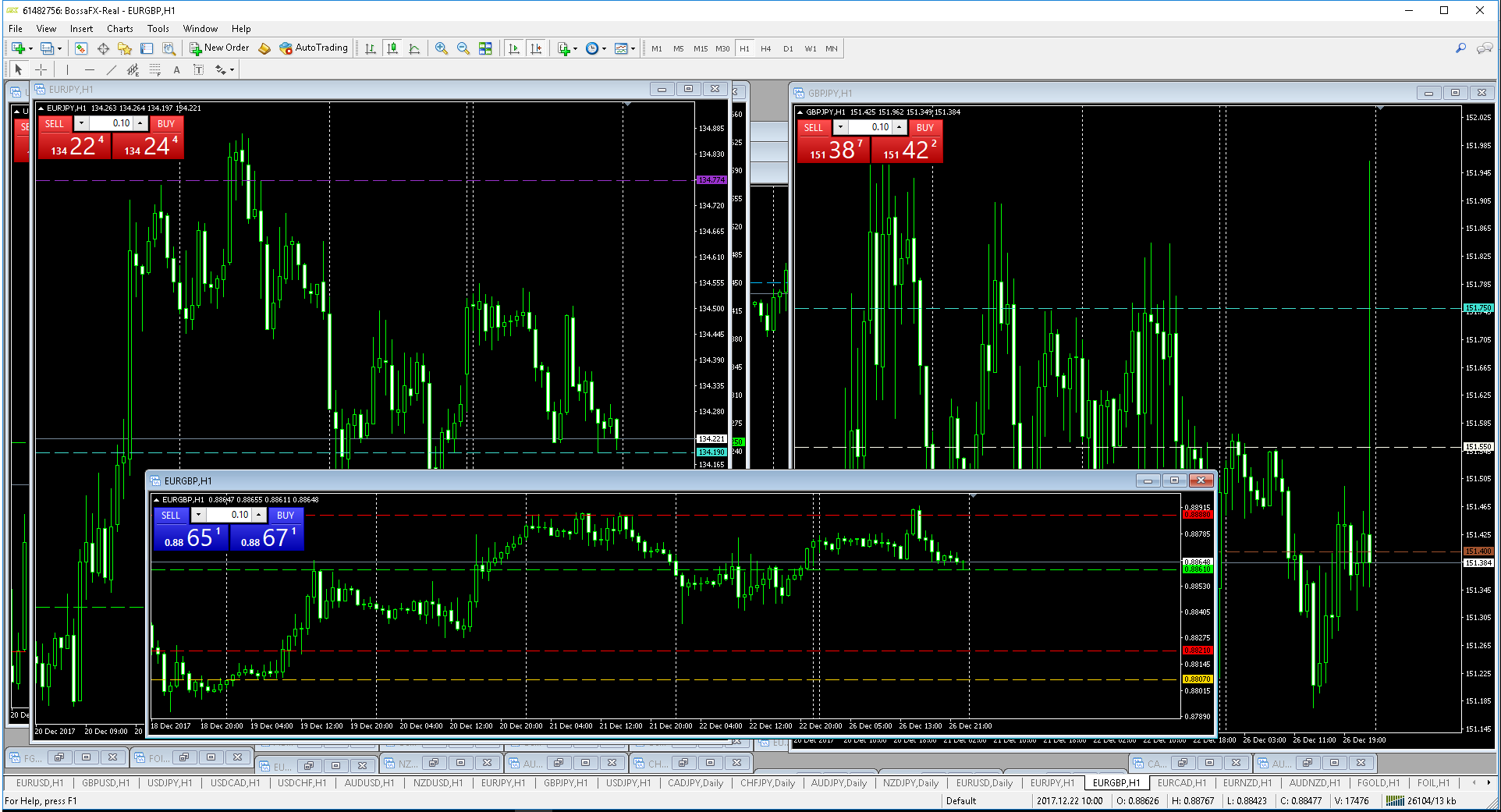The height and width of the screenshot is (812, 1501).
Task: Open the chat bubbles icon top right
Action: point(1485,48)
